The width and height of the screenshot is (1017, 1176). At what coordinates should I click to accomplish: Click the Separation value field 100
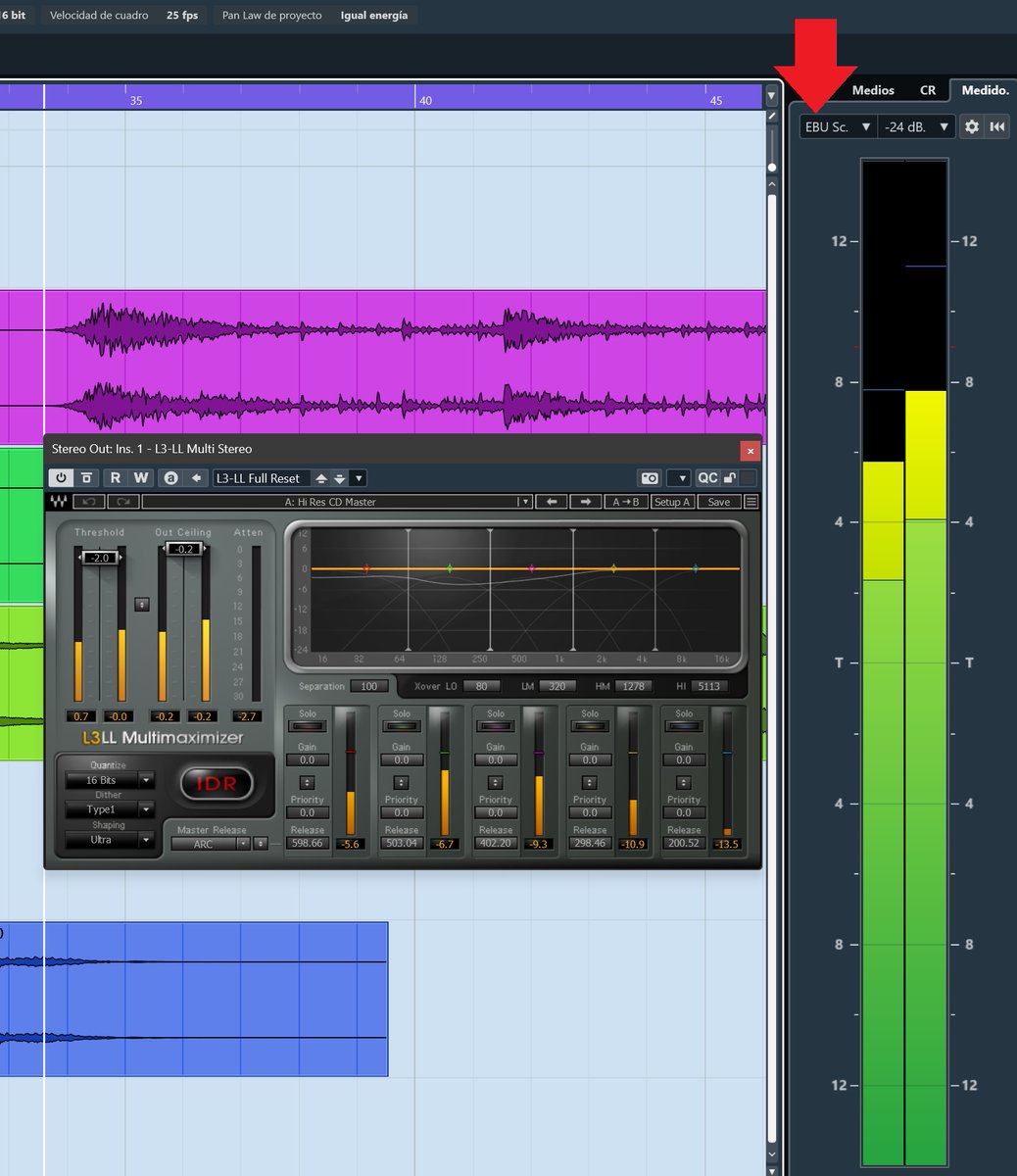(x=369, y=686)
